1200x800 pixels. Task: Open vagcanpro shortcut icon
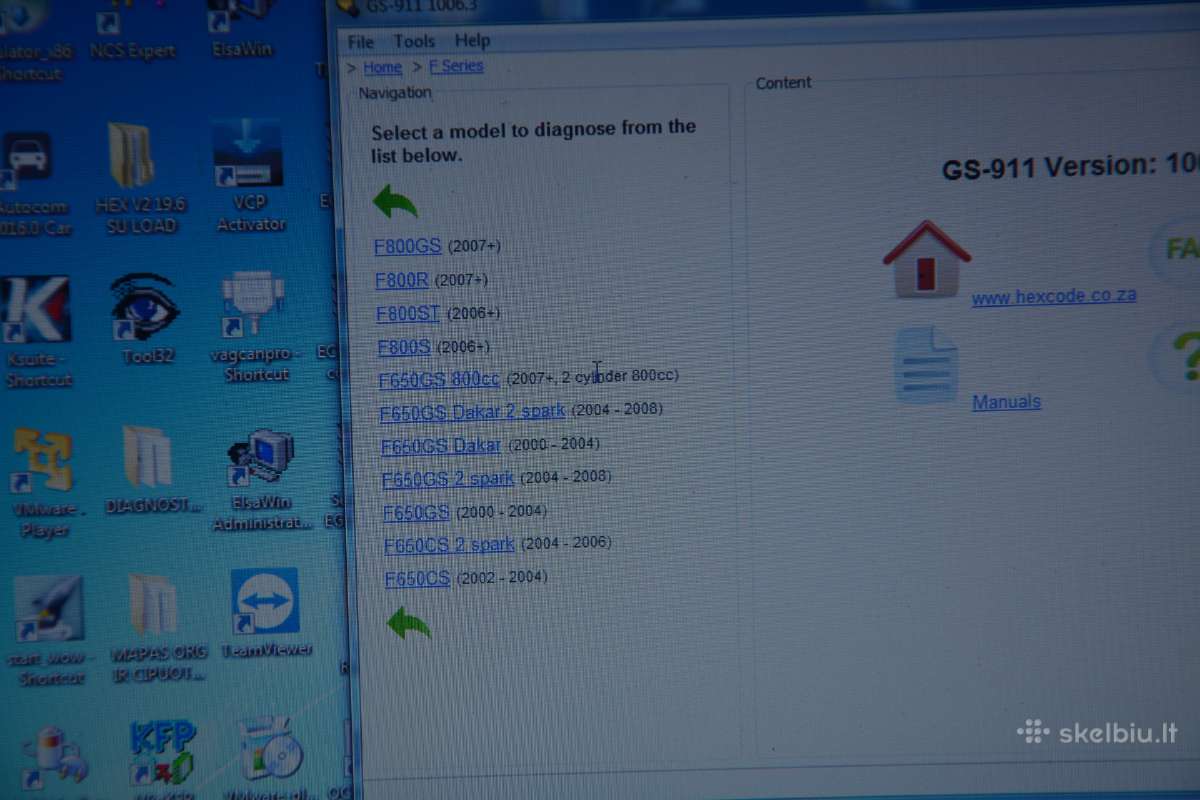click(x=256, y=327)
